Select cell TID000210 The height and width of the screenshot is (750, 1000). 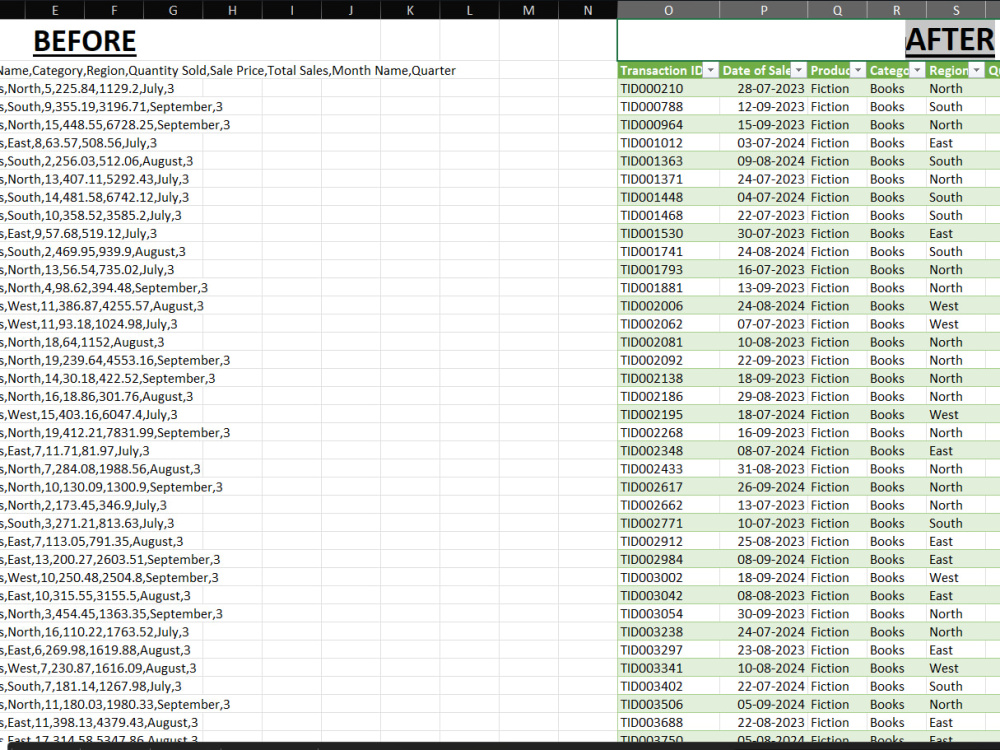[668, 89]
